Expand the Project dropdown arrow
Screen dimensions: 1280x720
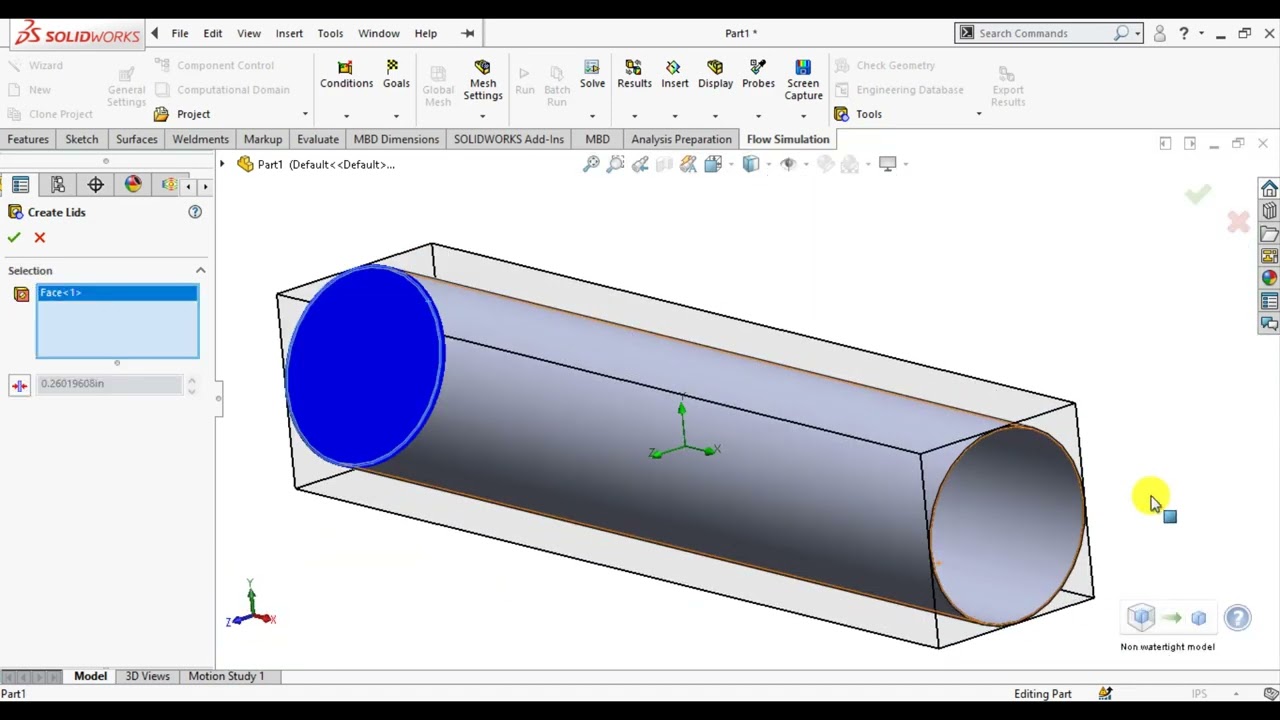[305, 114]
